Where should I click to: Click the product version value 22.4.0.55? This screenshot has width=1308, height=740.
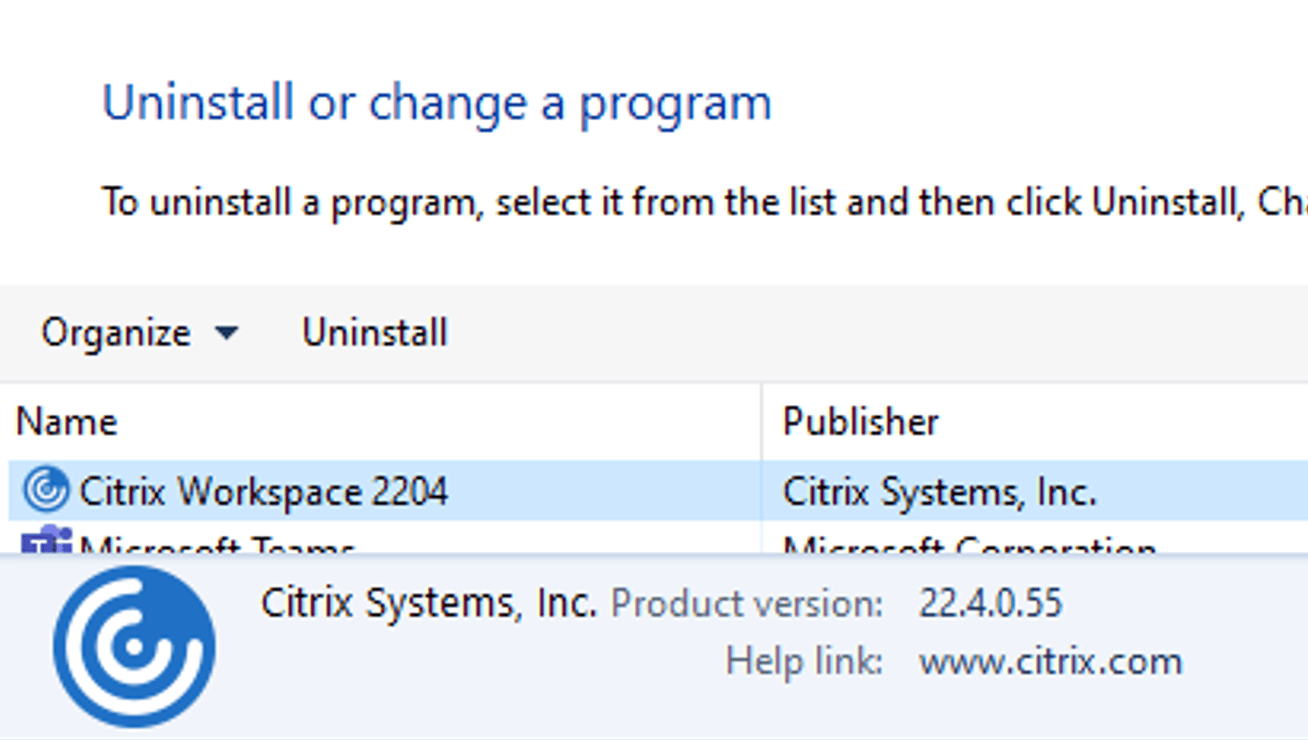pos(990,604)
